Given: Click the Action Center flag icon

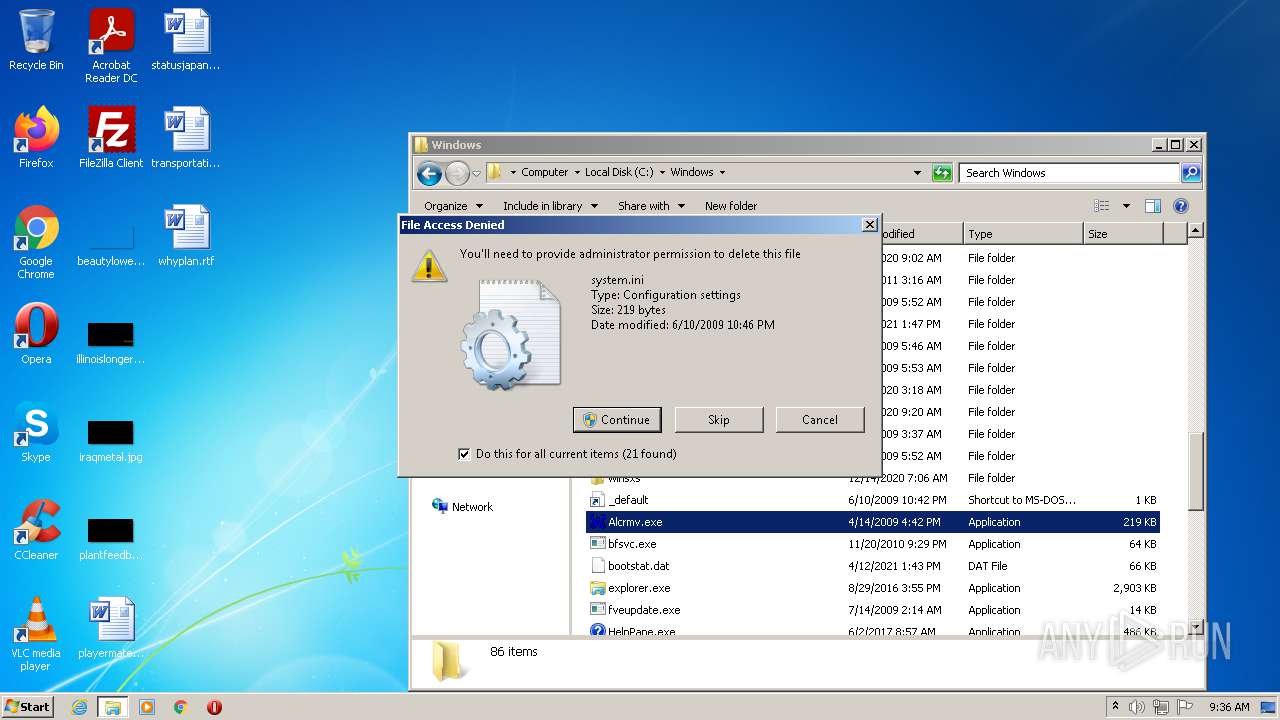Looking at the screenshot, I should tap(1185, 707).
